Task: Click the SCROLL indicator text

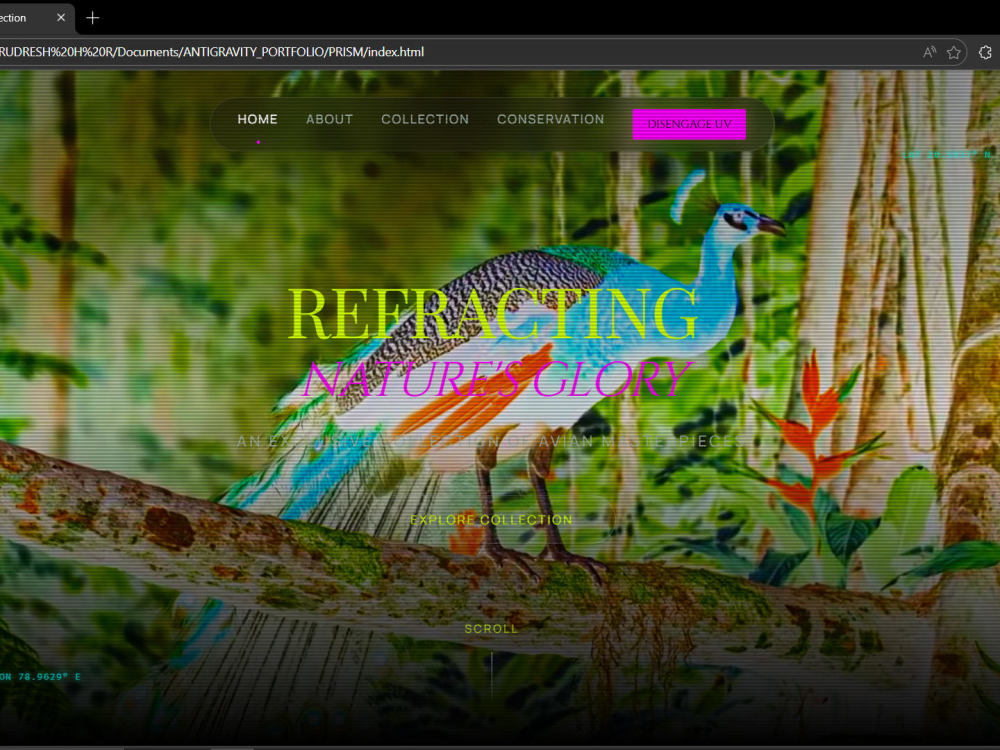Action: (491, 629)
